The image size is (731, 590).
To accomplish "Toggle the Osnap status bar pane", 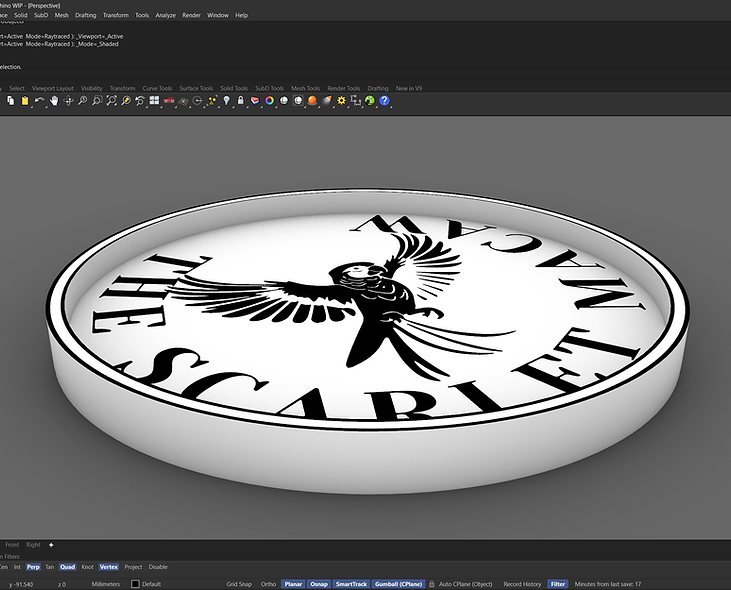I will [x=319, y=584].
